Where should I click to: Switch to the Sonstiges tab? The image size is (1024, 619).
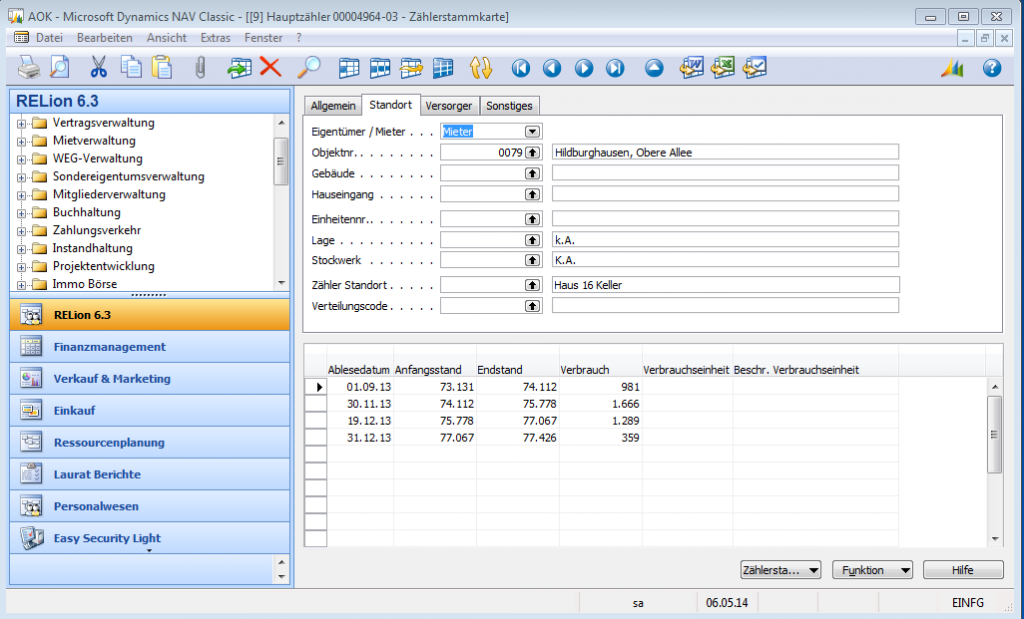(509, 106)
